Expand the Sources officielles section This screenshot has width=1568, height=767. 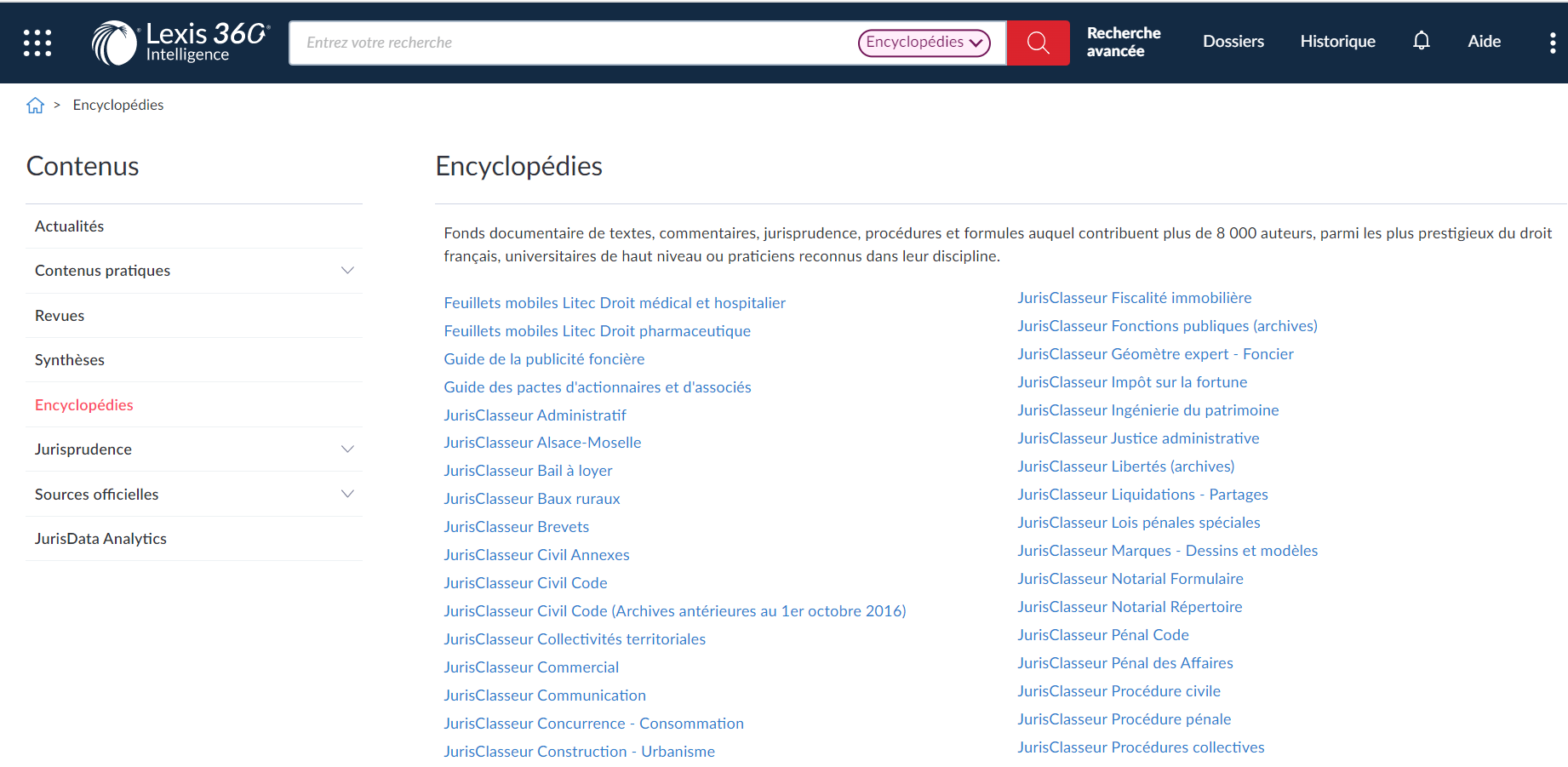click(x=347, y=494)
